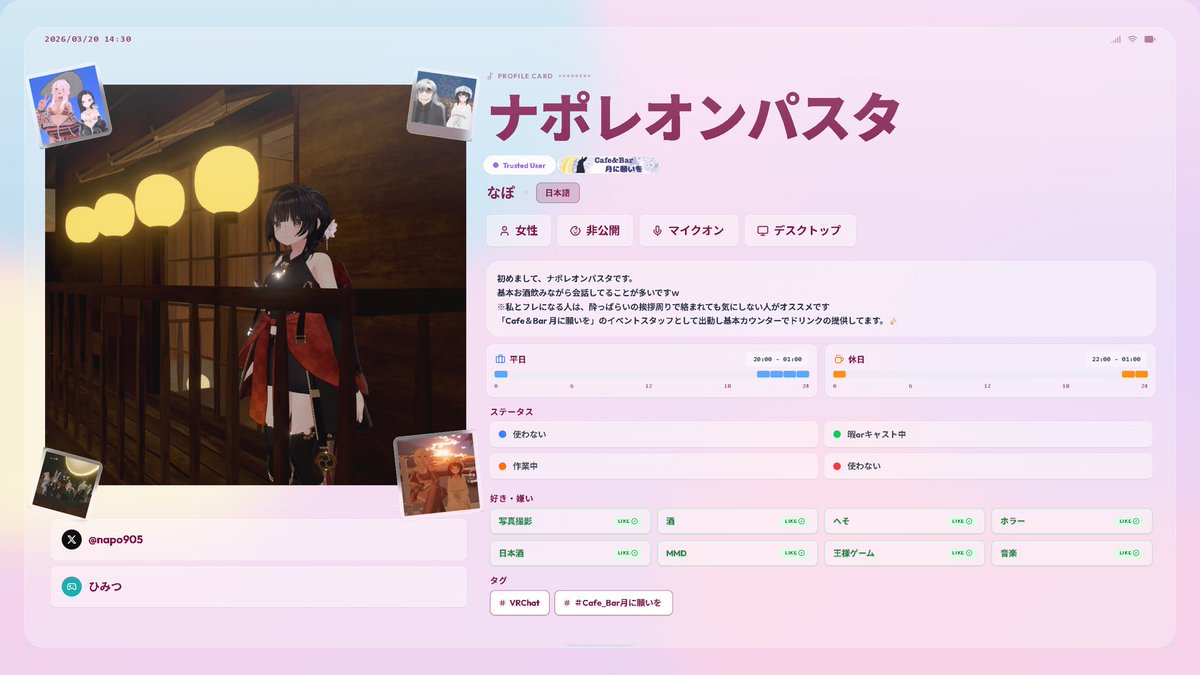Click the self-introduction text box
The width and height of the screenshot is (1200, 675).
pyautogui.click(x=821, y=299)
